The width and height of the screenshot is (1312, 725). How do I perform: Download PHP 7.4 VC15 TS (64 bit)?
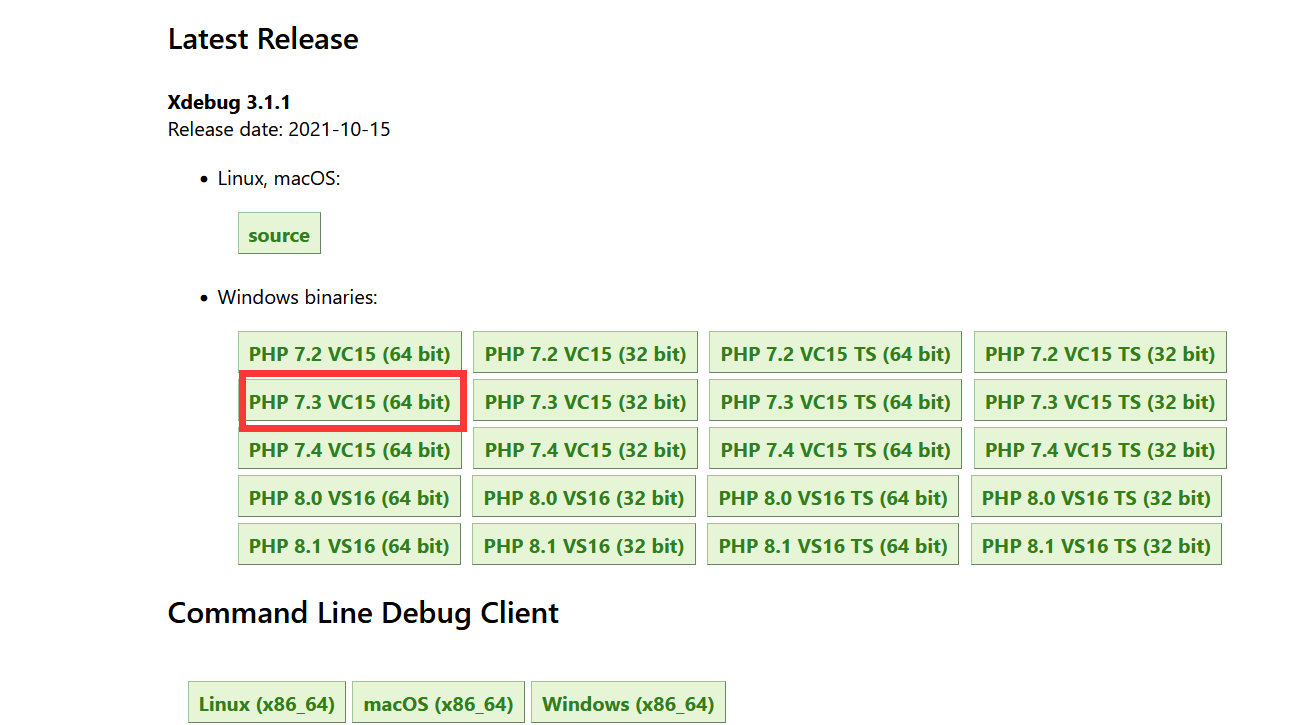point(835,449)
